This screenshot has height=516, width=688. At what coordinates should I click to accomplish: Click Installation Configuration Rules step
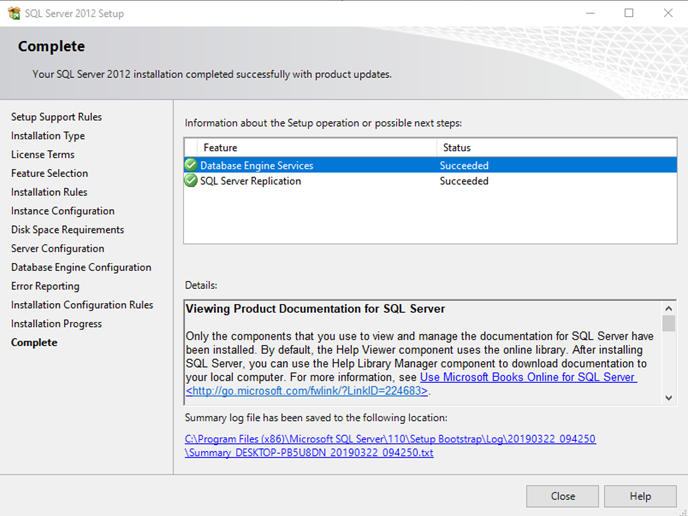tap(82, 305)
